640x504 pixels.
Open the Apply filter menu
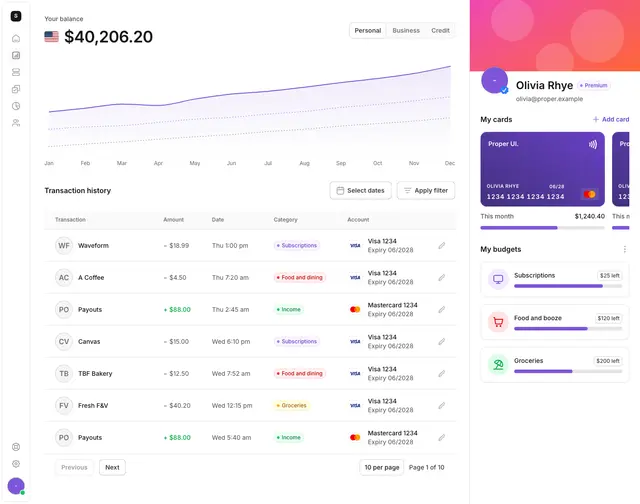(426, 191)
